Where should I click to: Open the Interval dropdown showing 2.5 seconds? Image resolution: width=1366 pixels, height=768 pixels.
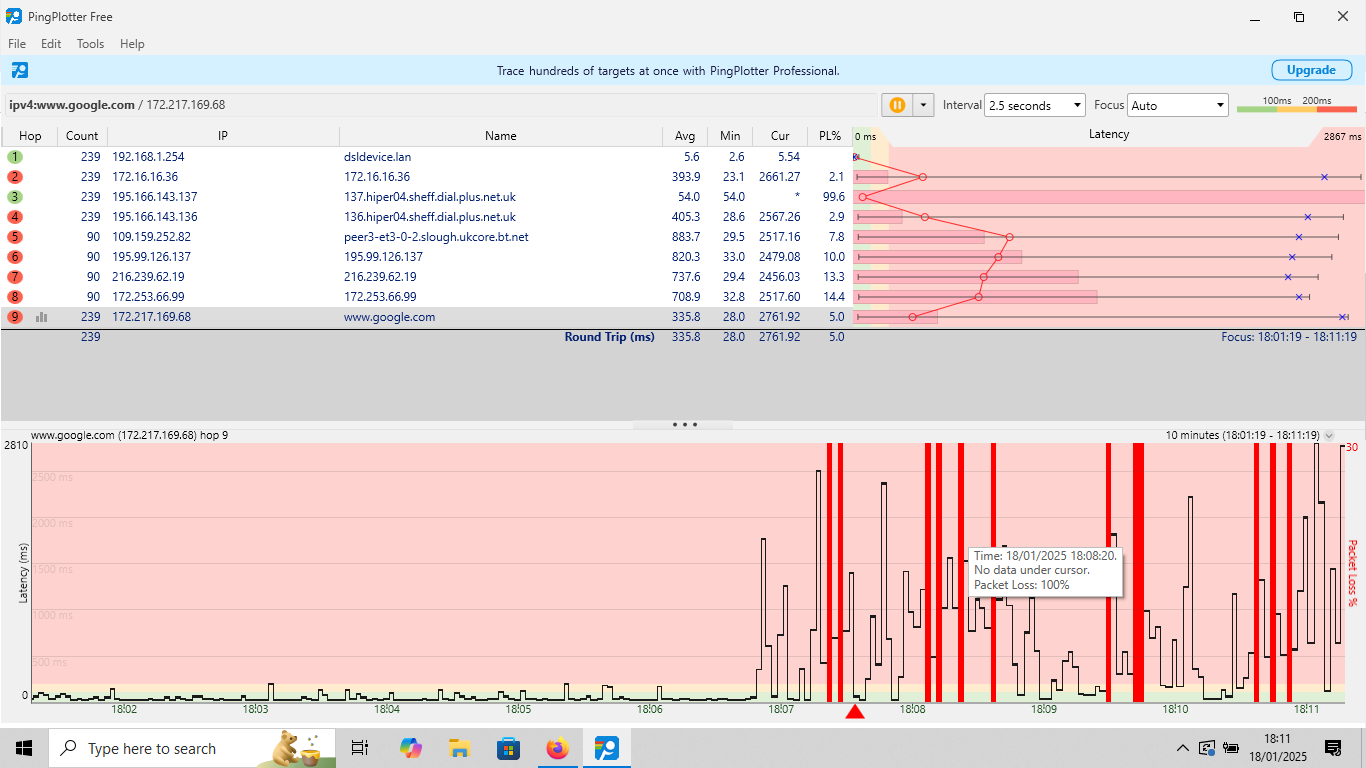tap(1035, 104)
